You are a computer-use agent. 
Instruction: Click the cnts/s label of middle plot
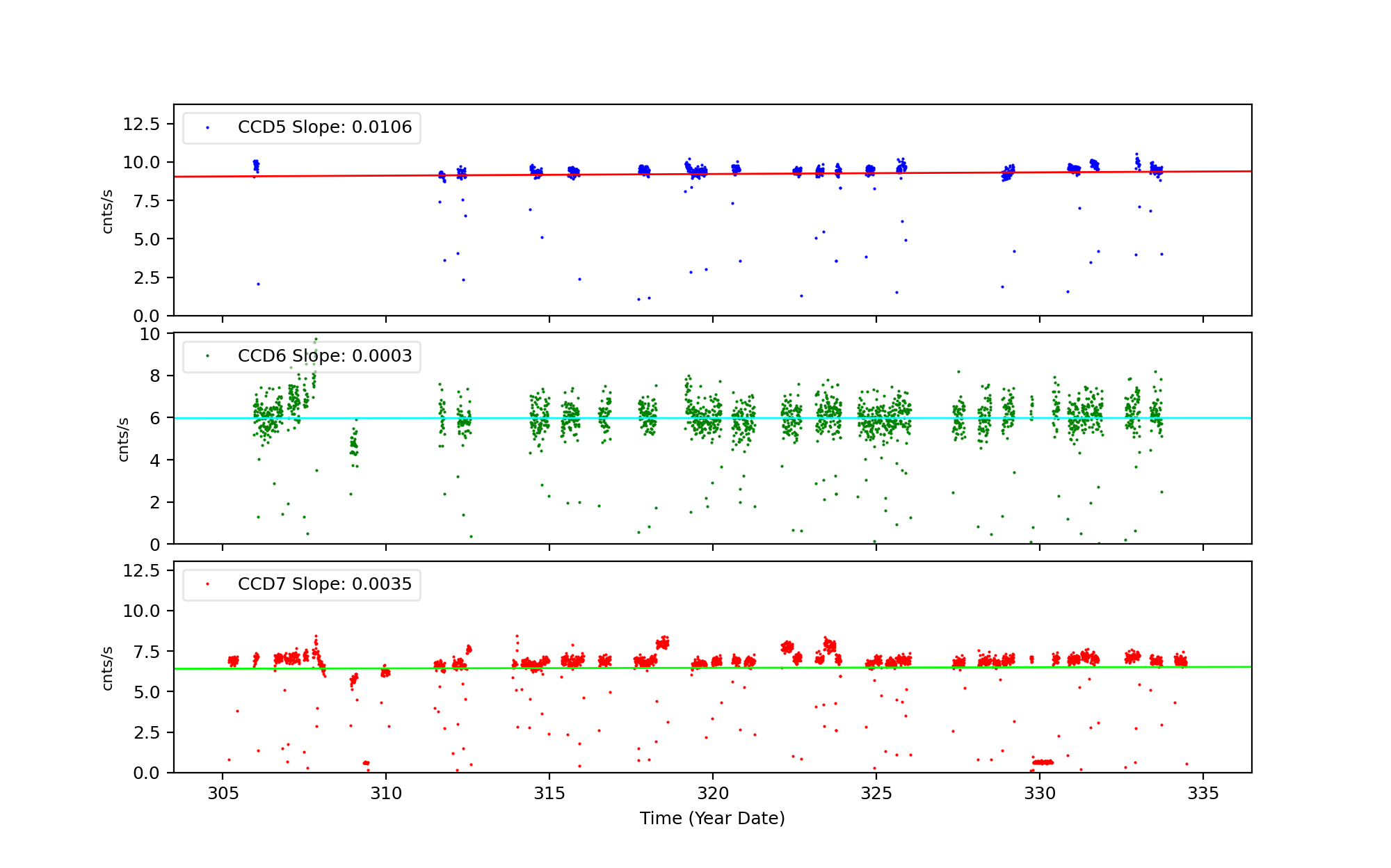pyautogui.click(x=124, y=439)
